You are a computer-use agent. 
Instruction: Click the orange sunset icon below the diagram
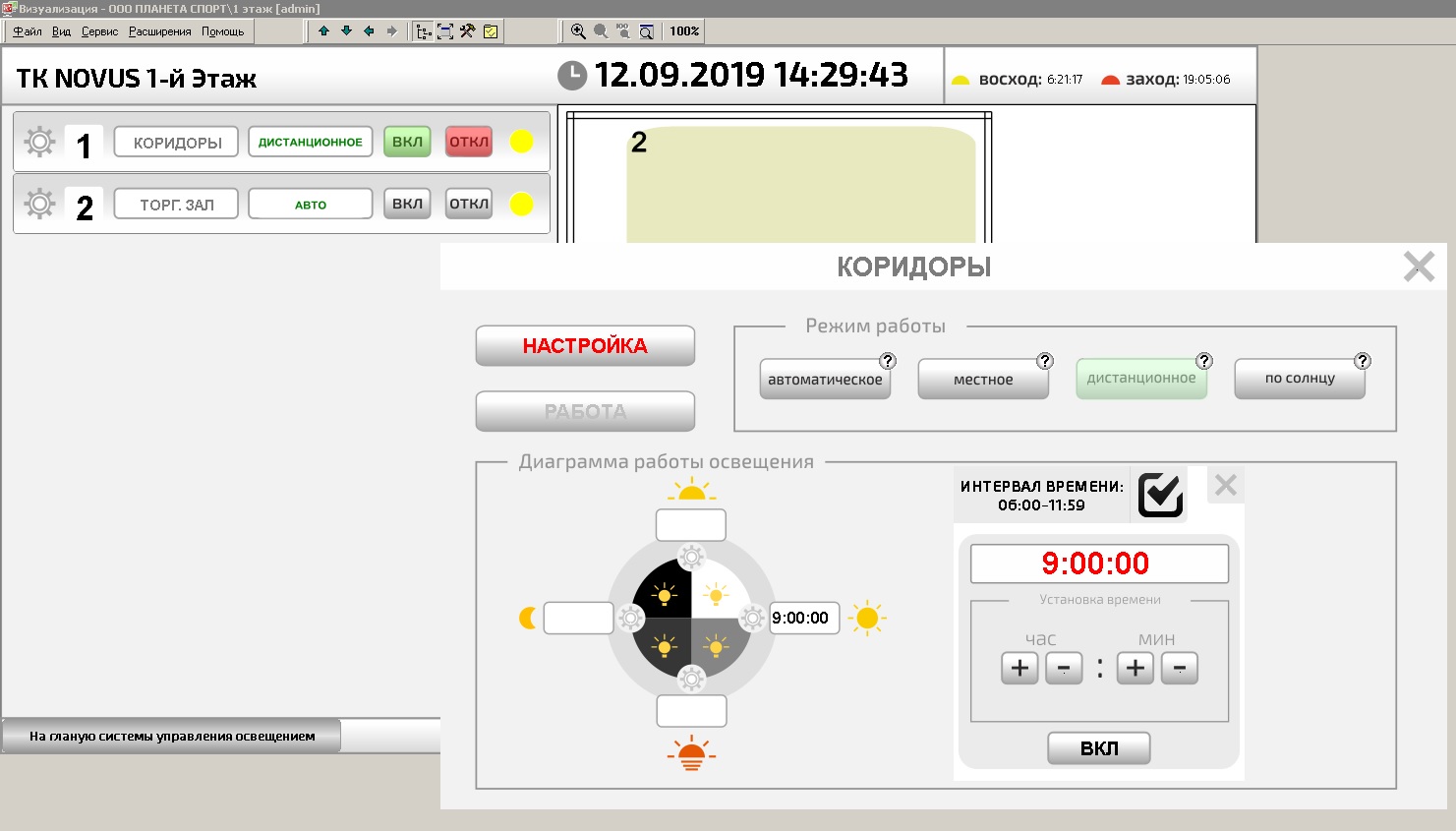click(x=691, y=752)
